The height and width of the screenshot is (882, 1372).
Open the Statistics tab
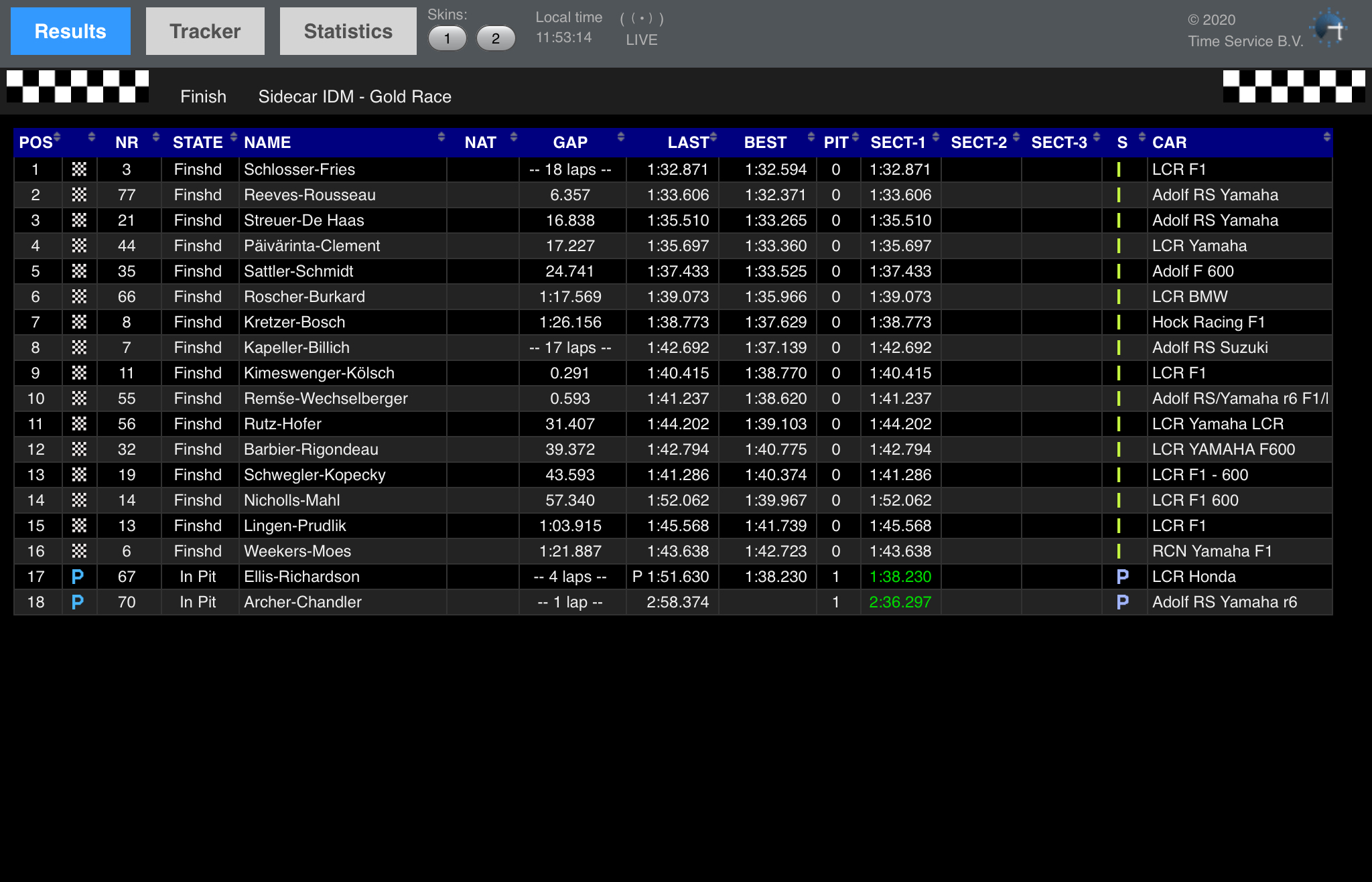click(x=348, y=31)
